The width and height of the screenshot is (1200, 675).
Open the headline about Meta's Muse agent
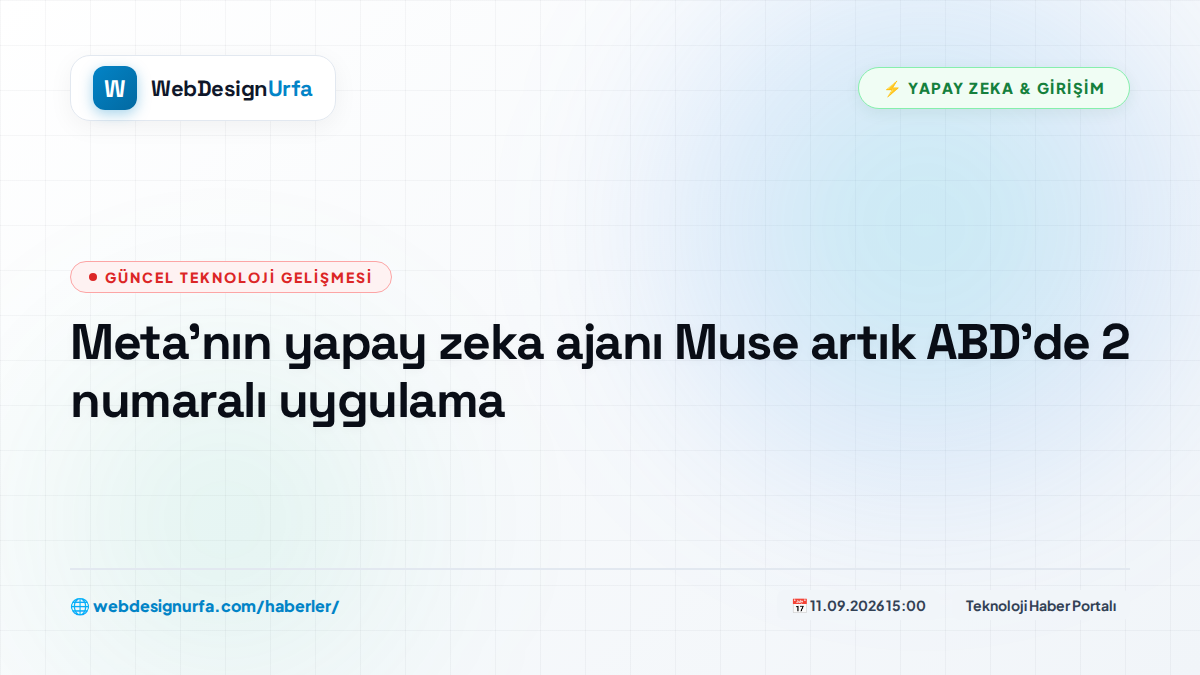600,373
